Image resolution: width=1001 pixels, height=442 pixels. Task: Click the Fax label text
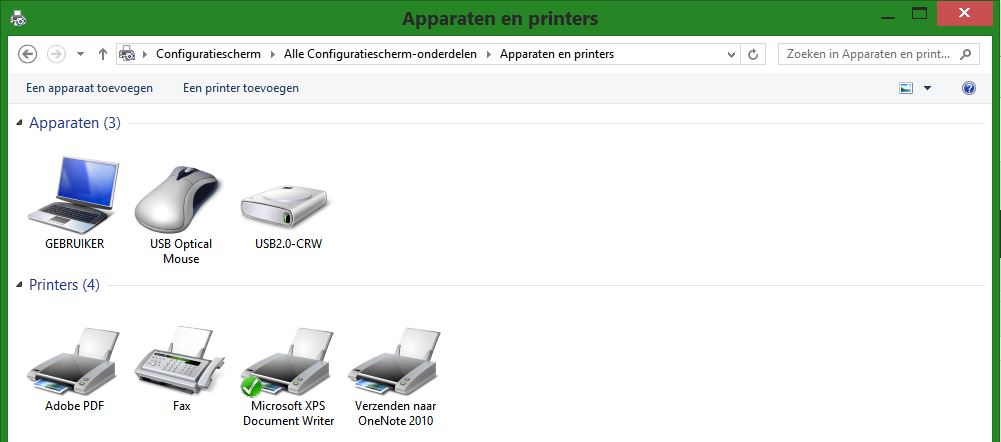(x=181, y=406)
